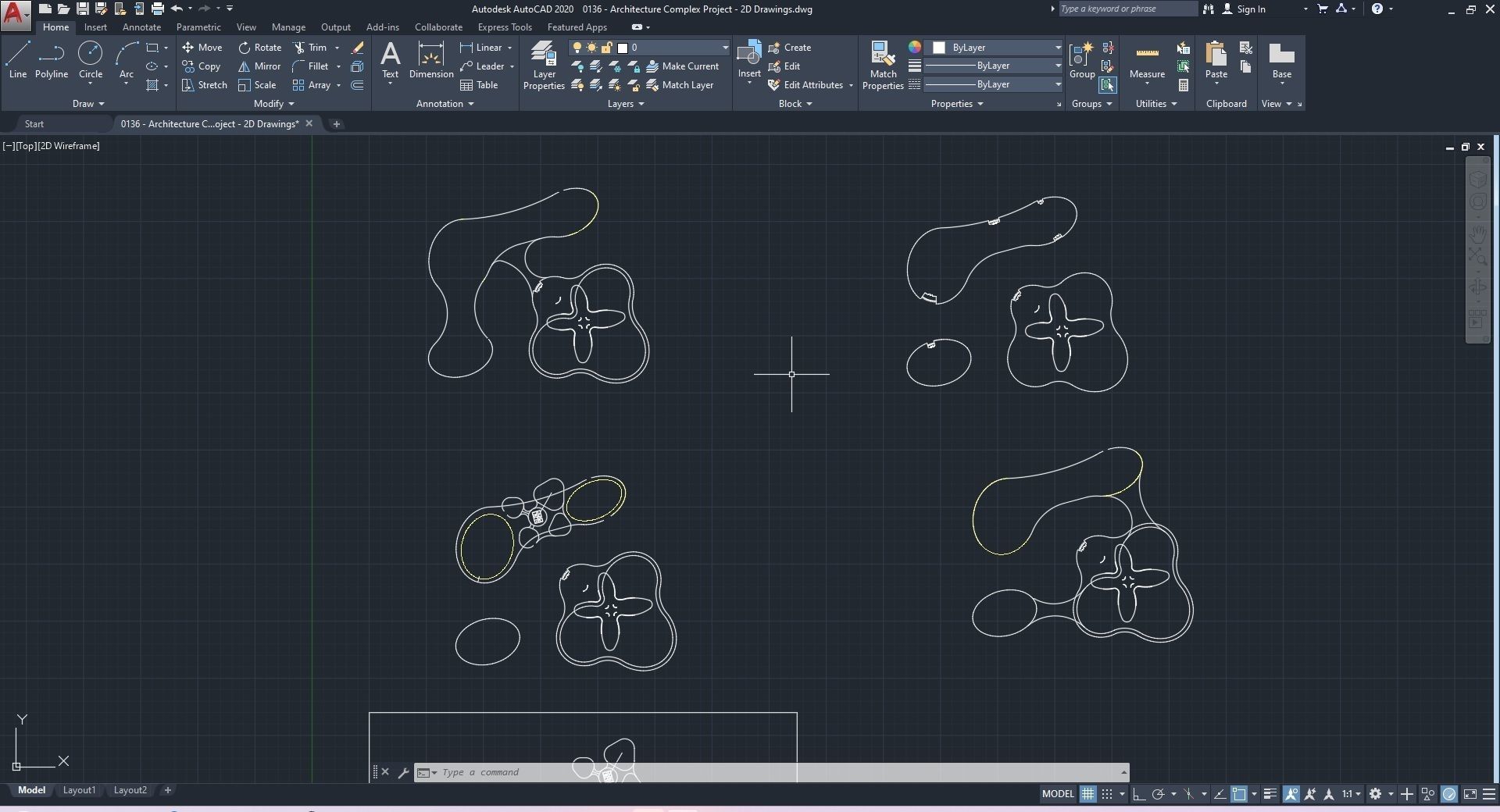This screenshot has width=1500, height=812.
Task: Toggle drawing grid display
Action: pos(1087,794)
